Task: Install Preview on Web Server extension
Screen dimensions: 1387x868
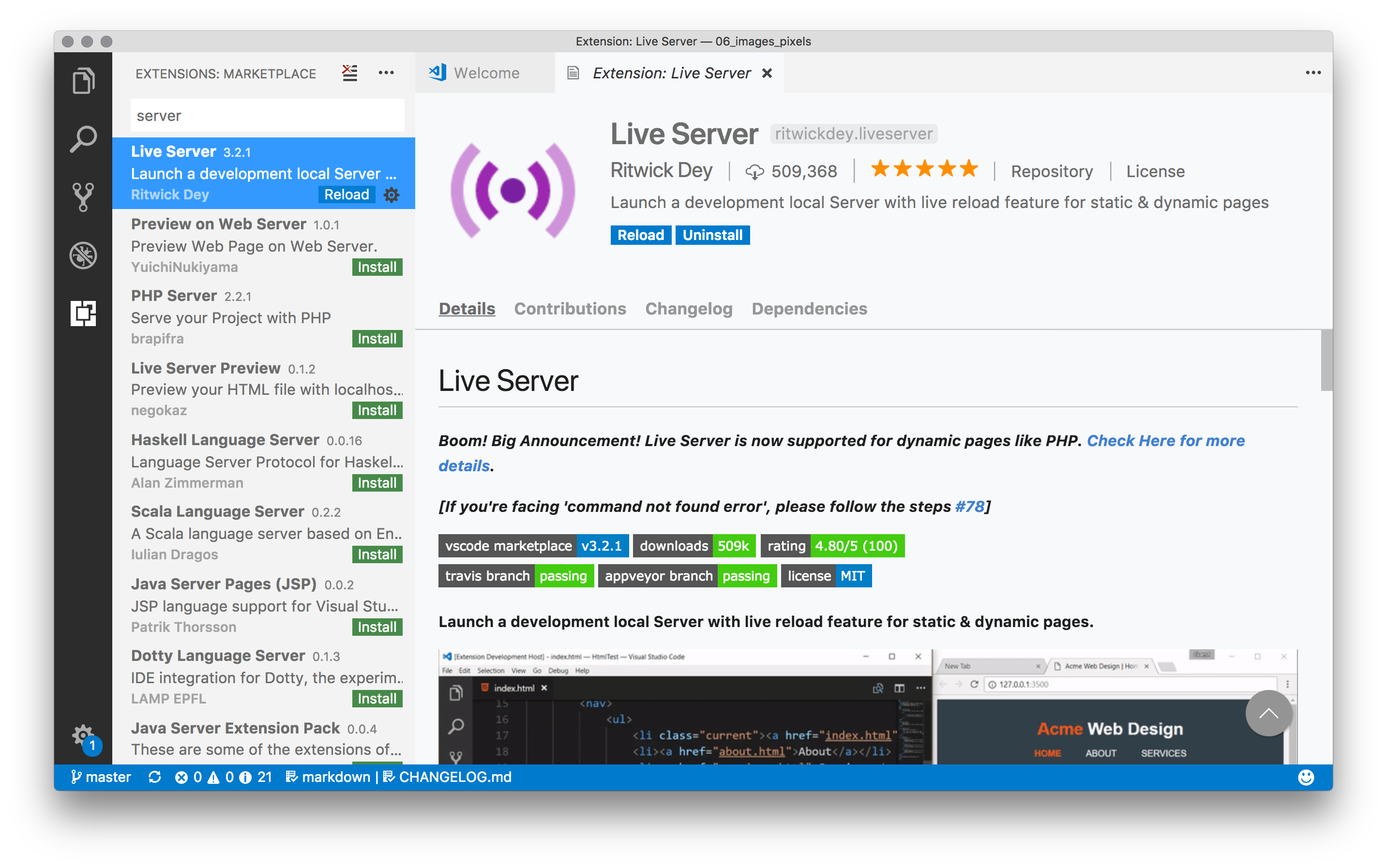Action: coord(377,267)
